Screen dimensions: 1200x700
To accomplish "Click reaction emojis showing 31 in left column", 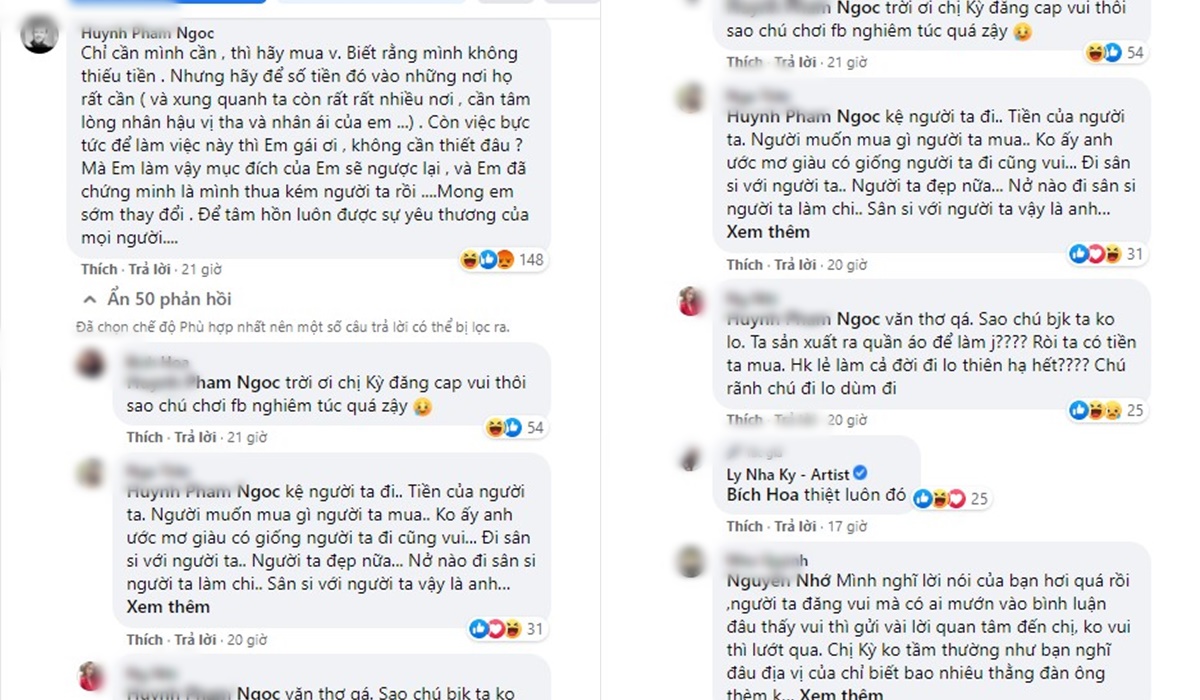I will [x=493, y=629].
